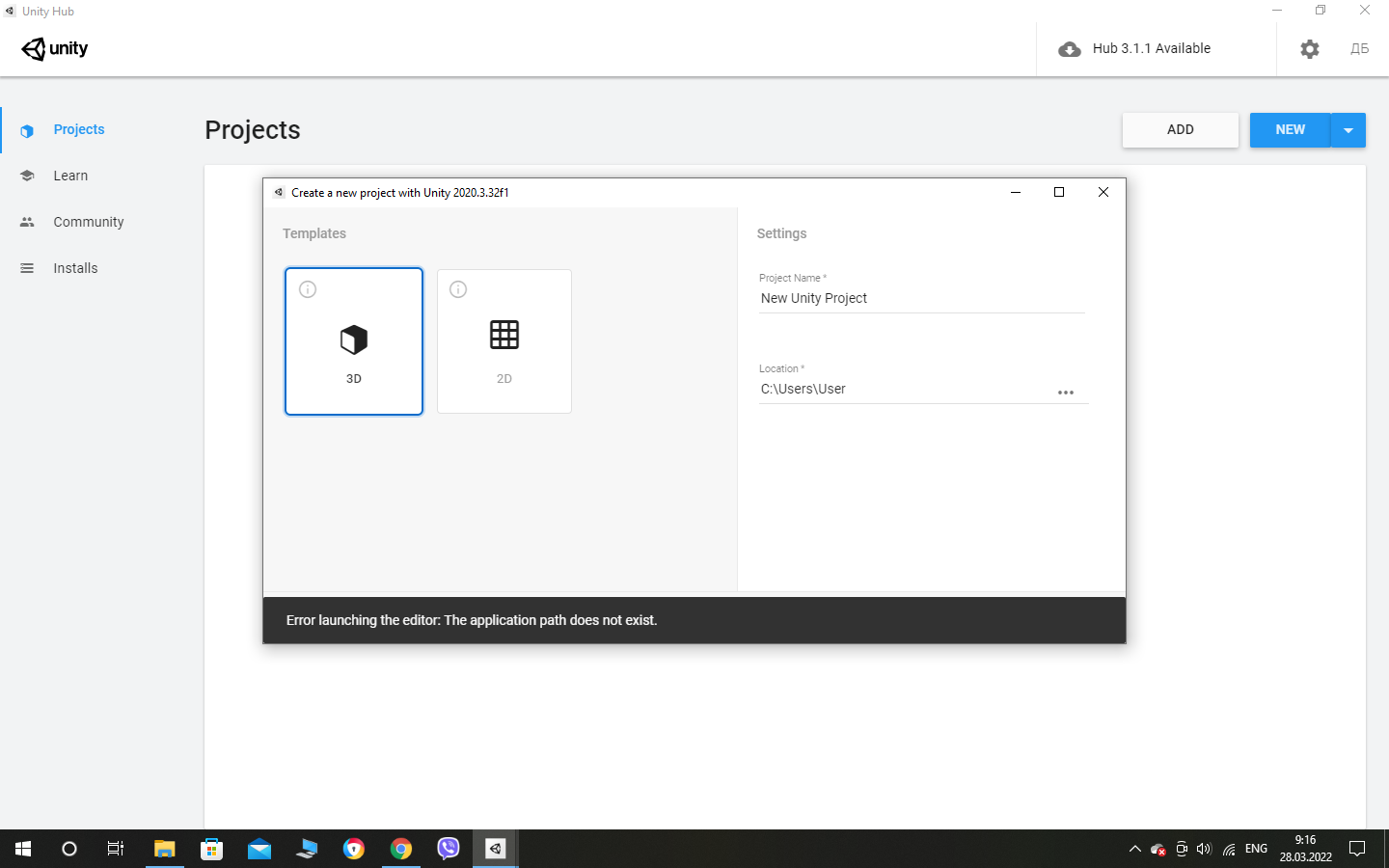Screen dimensions: 1389x868
Task: Open File Explorer from taskbar
Action: [x=165, y=849]
